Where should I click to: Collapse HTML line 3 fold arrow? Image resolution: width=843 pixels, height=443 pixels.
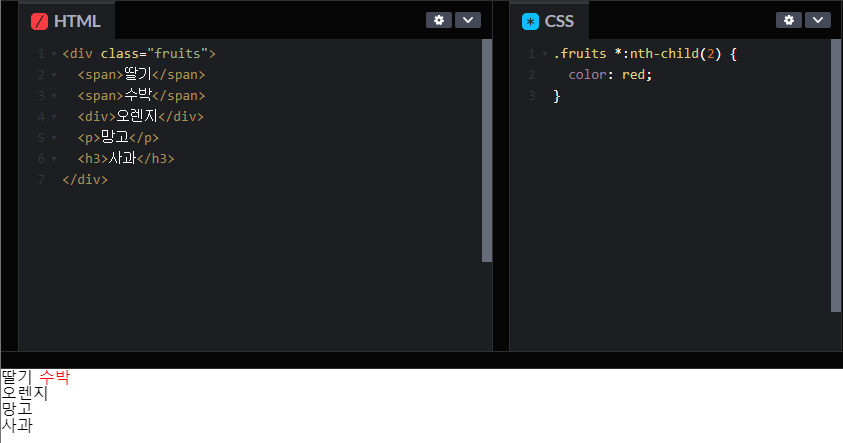click(x=54, y=96)
